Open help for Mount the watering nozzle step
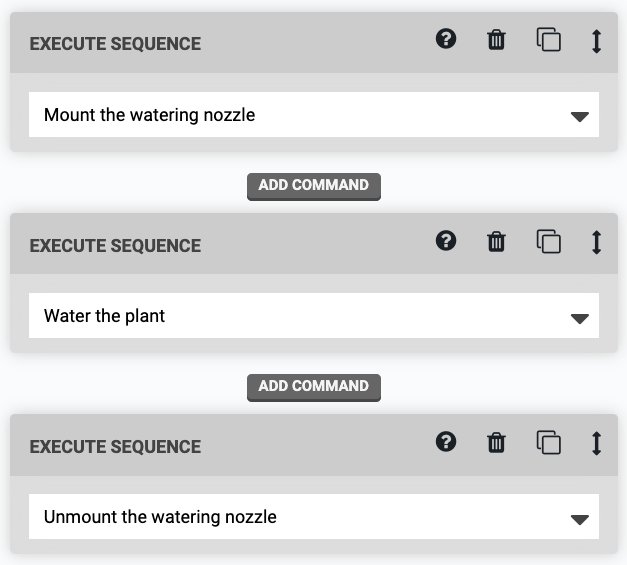This screenshot has height=565, width=627. coord(446,40)
